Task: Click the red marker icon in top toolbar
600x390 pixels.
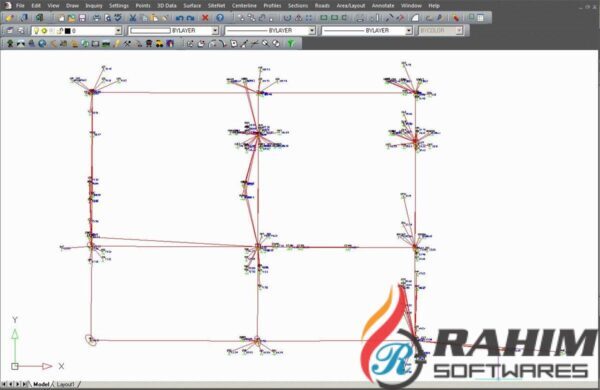Action: click(x=455, y=18)
